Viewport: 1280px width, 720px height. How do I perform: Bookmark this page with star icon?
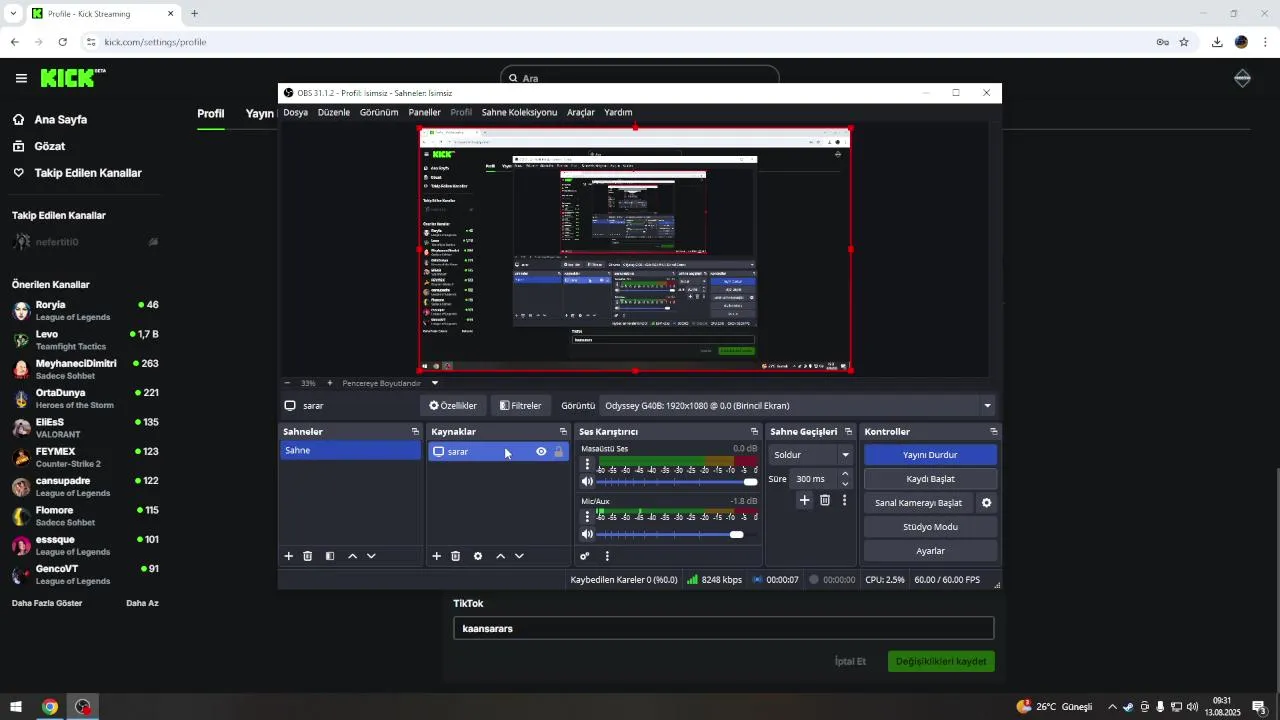[1184, 42]
